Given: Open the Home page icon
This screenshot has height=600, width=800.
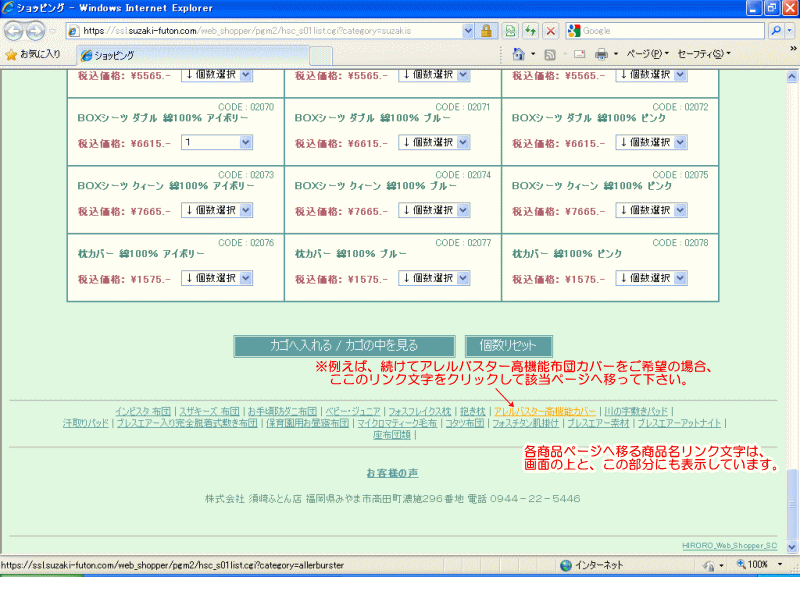Looking at the screenshot, I should pos(518,54).
